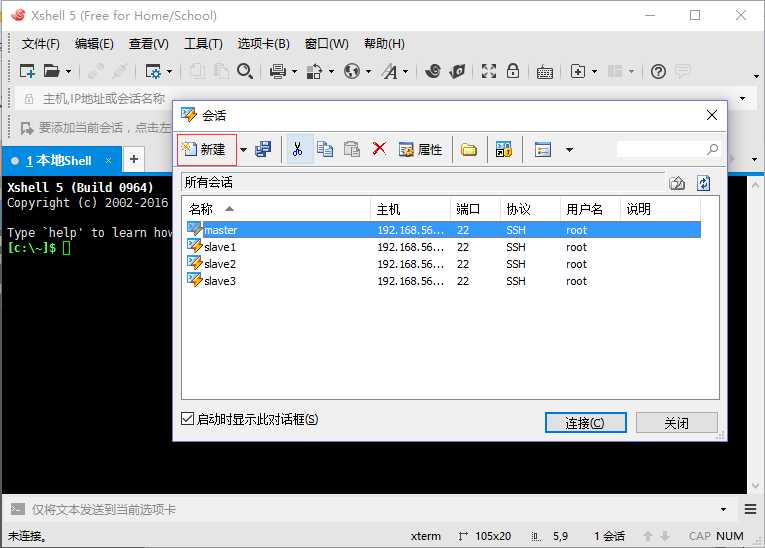The height and width of the screenshot is (548, 765).
Task: Click the go up folder icon
Action: 677,183
